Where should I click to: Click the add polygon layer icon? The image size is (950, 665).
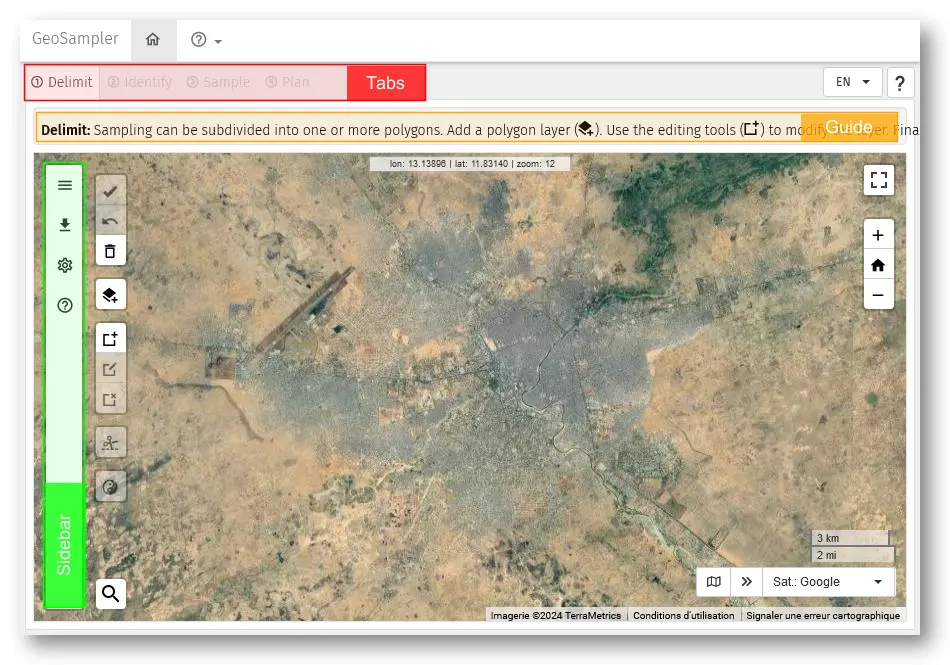point(111,295)
